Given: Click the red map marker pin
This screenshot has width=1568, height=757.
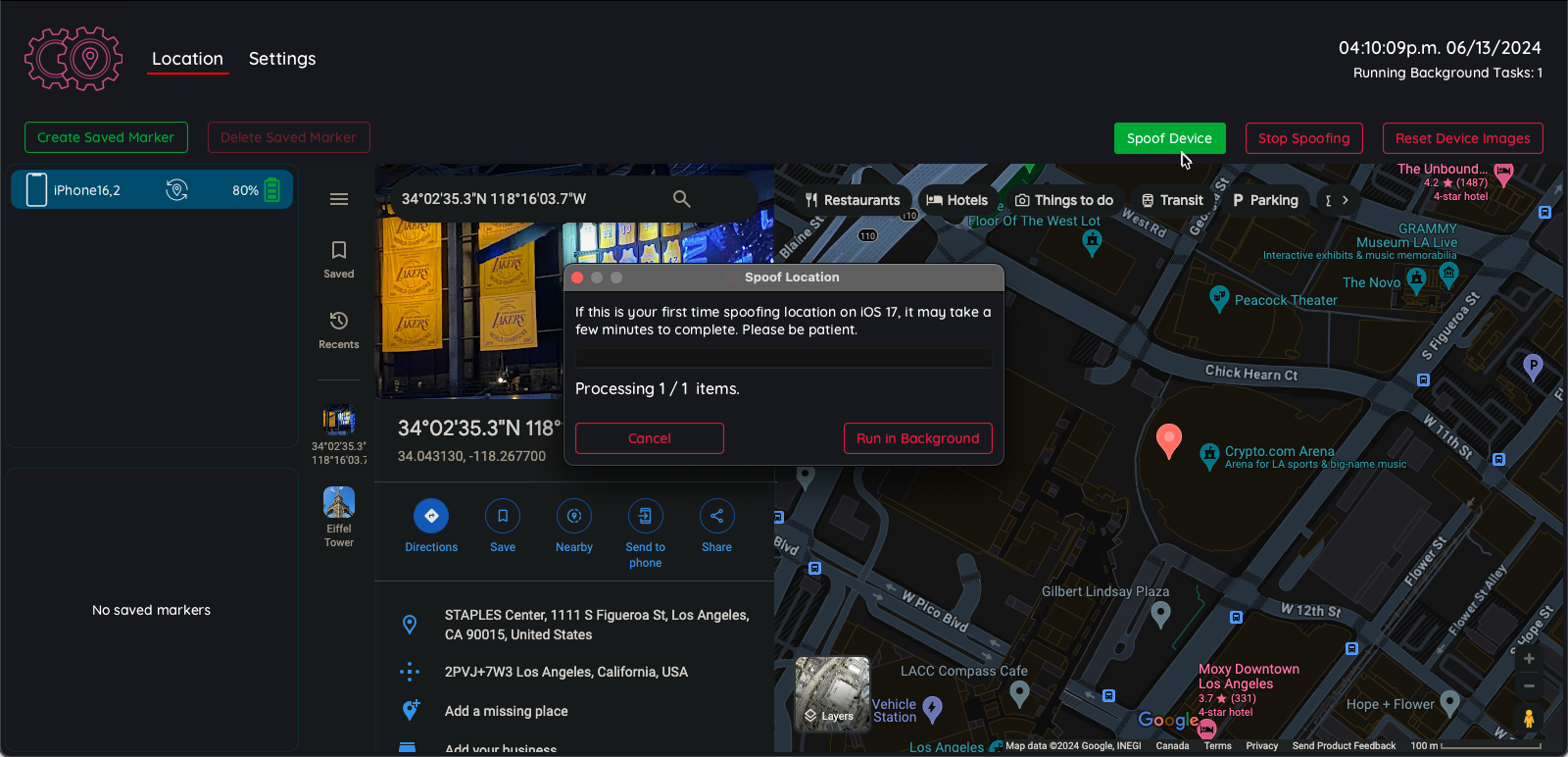Looking at the screenshot, I should coord(1168,441).
